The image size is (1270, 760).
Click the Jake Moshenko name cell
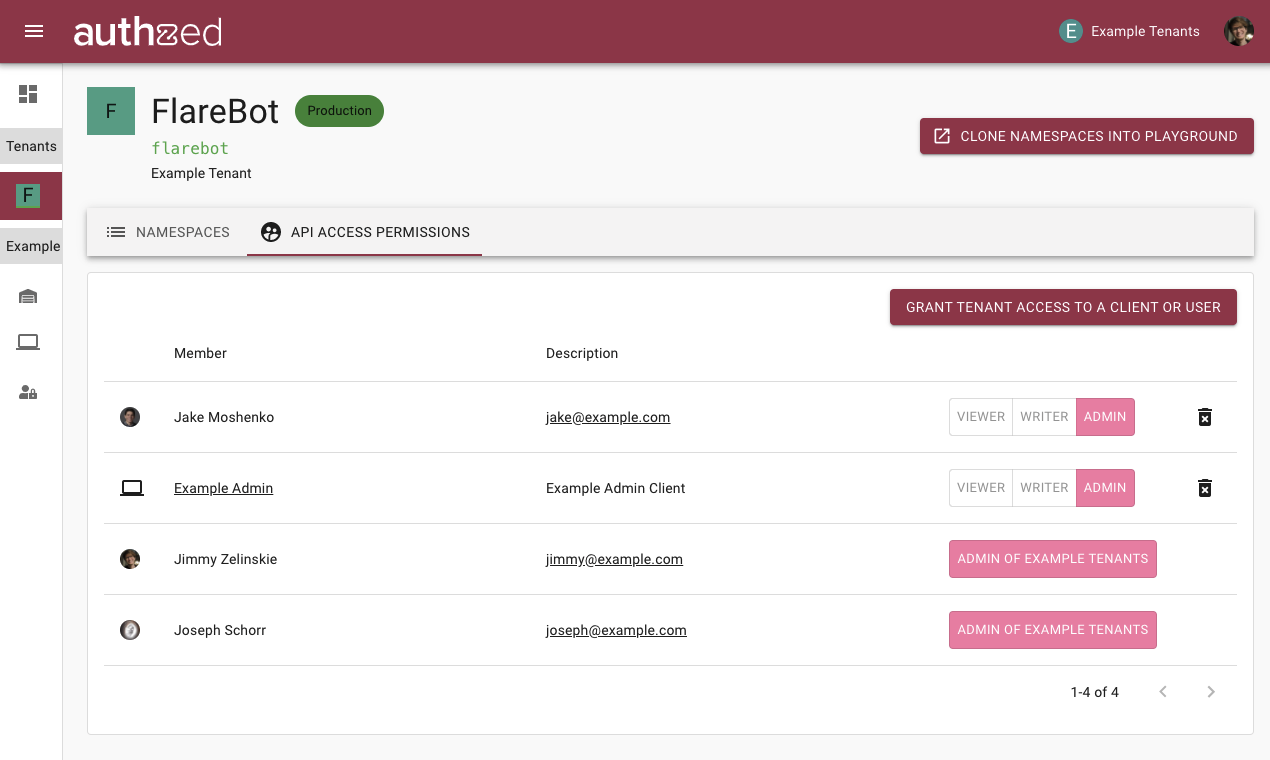pos(224,417)
